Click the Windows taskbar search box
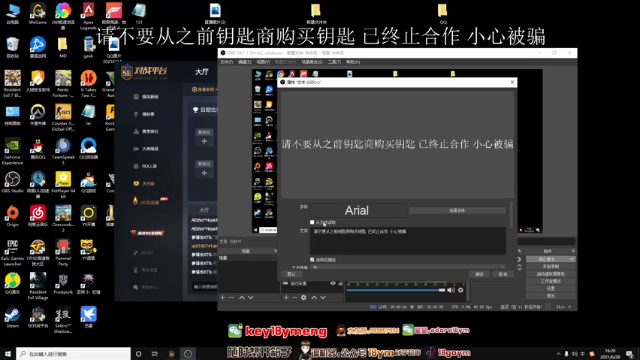 point(73,354)
